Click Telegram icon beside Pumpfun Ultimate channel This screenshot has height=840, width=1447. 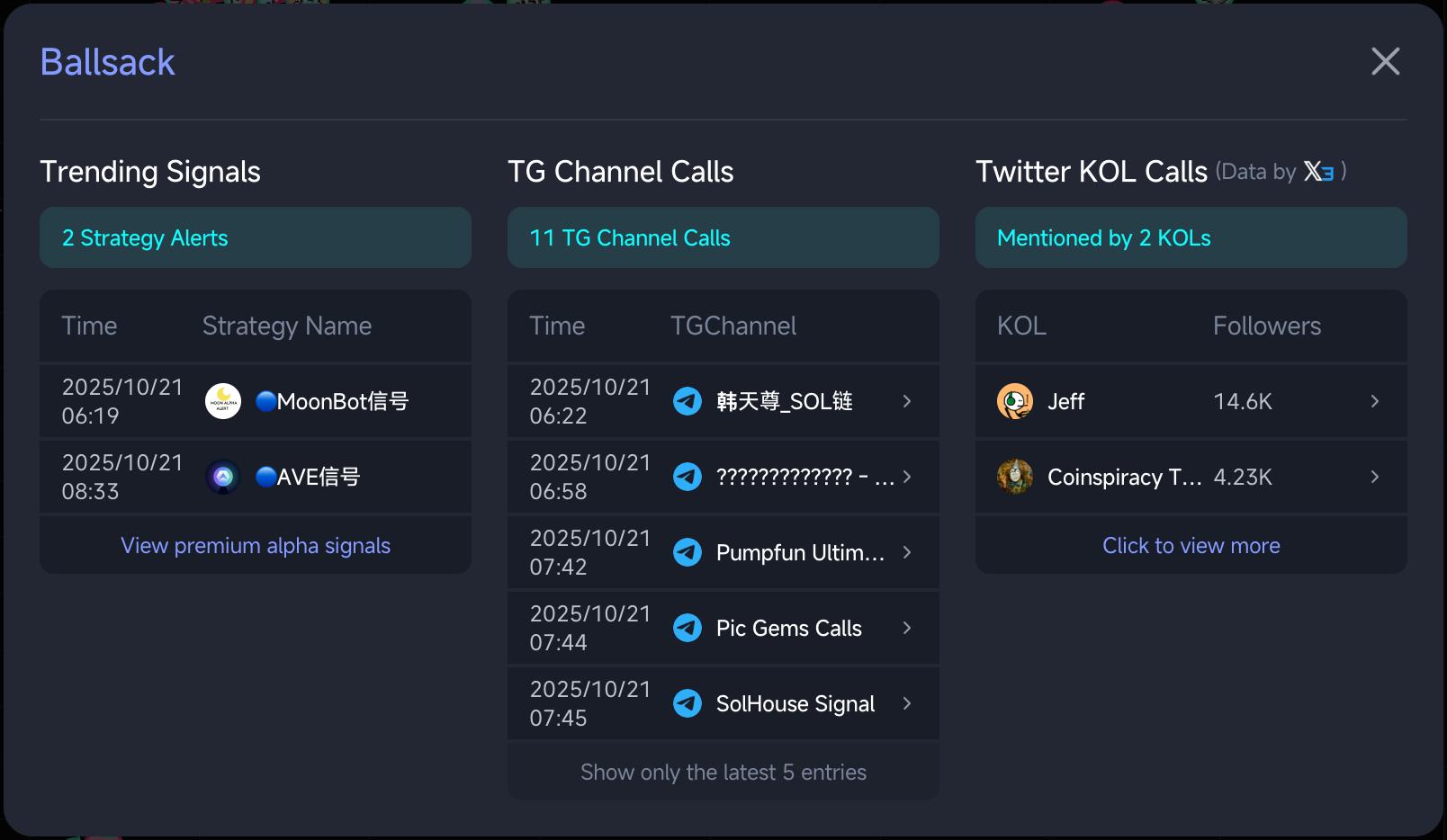pyautogui.click(x=688, y=552)
